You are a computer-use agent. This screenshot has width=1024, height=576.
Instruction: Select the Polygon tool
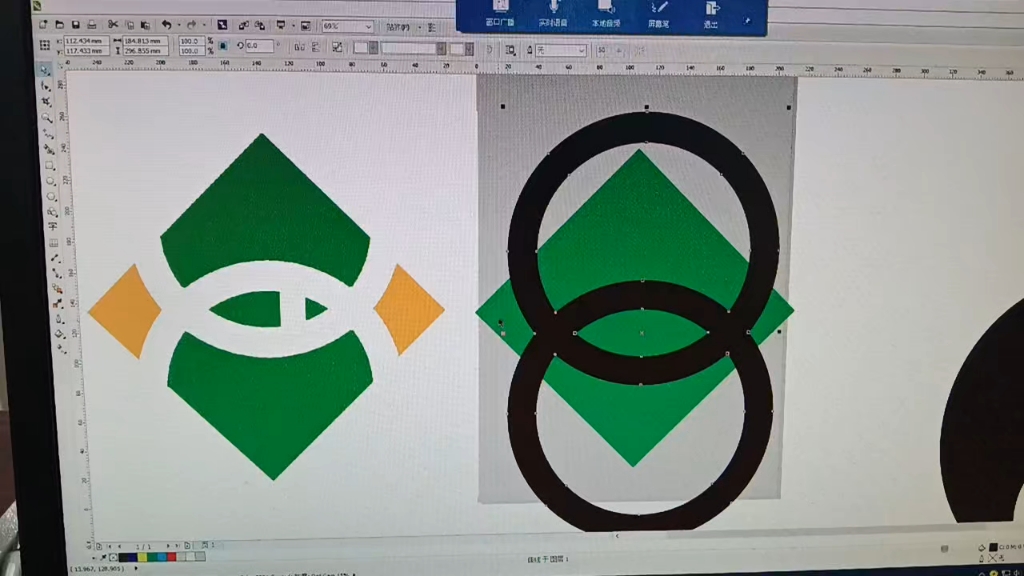pos(51,196)
